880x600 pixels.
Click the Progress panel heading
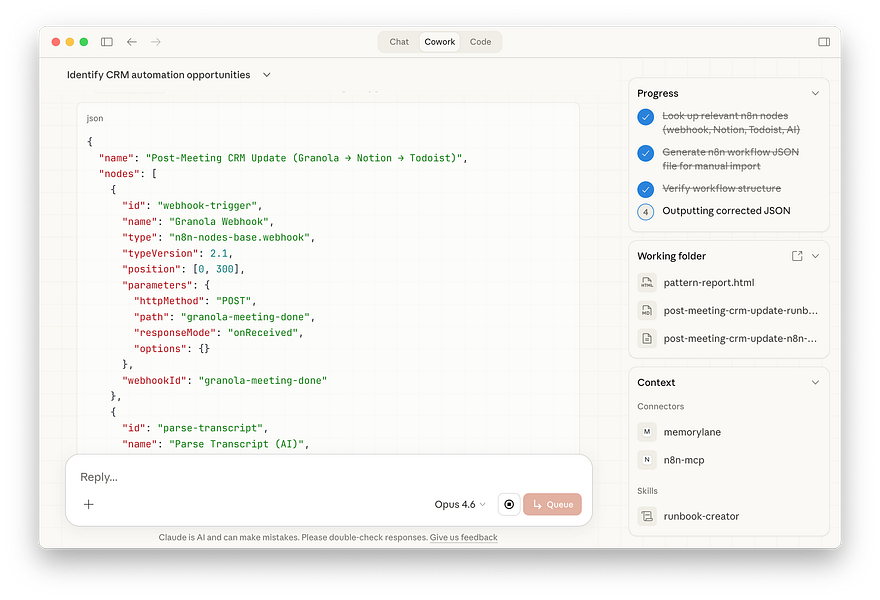[x=658, y=93]
